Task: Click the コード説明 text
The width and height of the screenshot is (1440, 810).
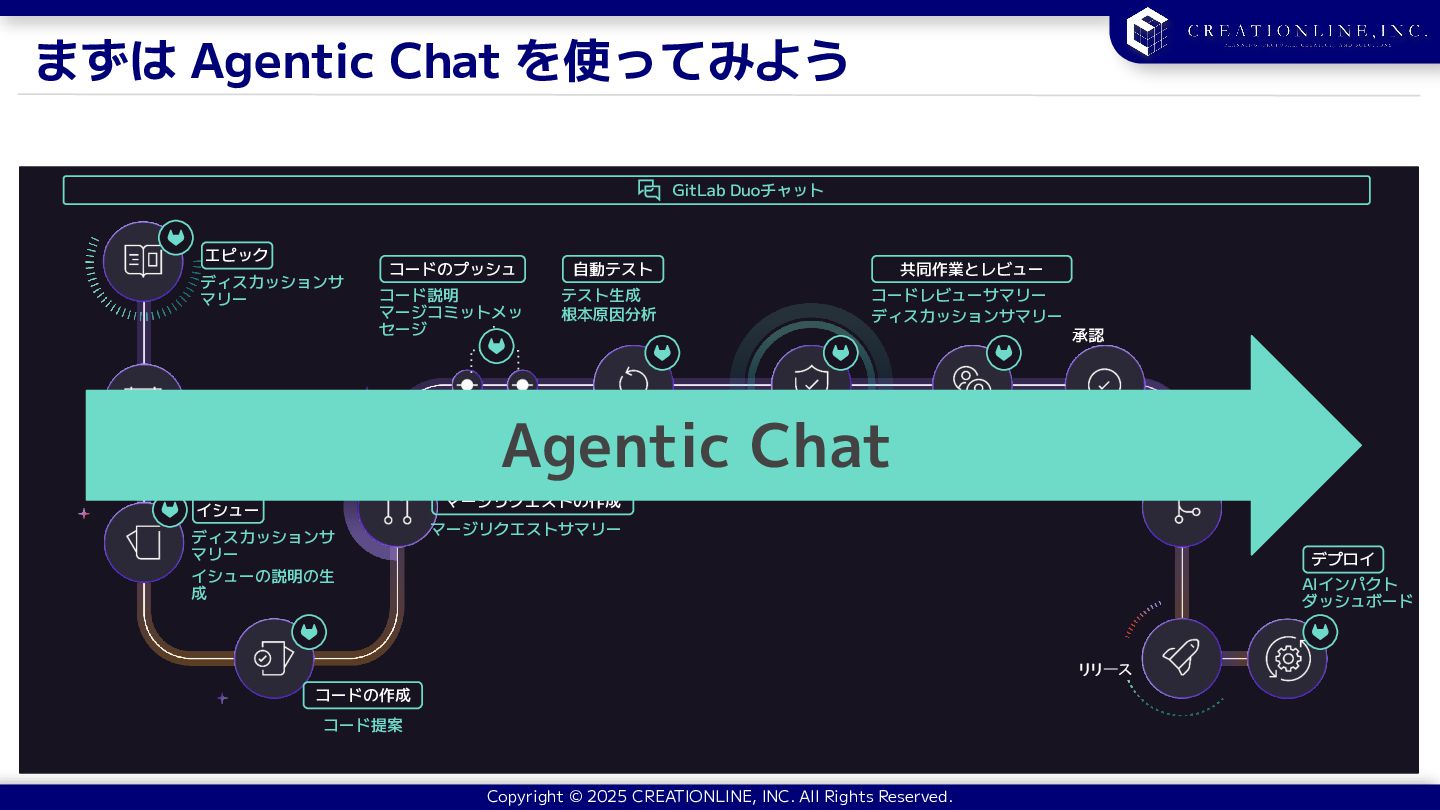Action: coord(418,296)
